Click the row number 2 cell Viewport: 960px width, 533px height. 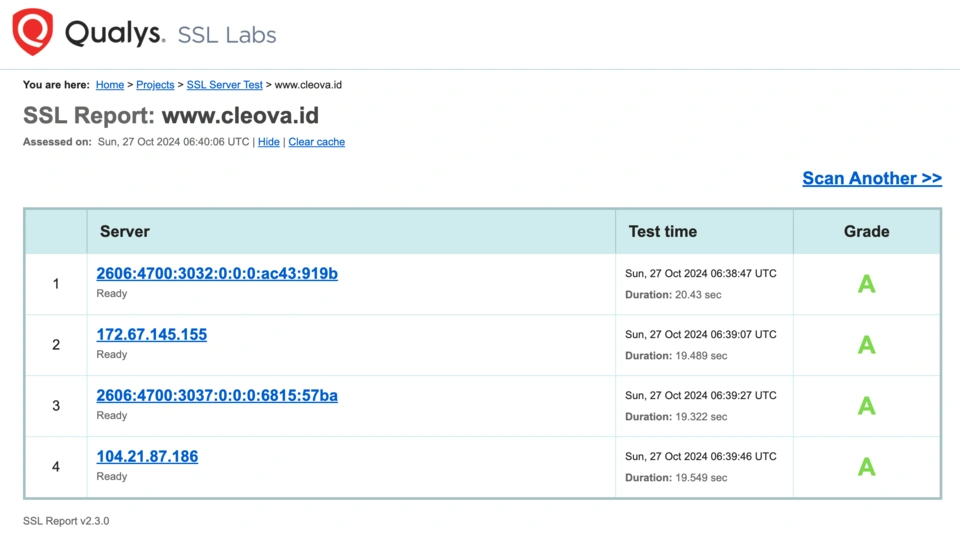pyautogui.click(x=56, y=345)
